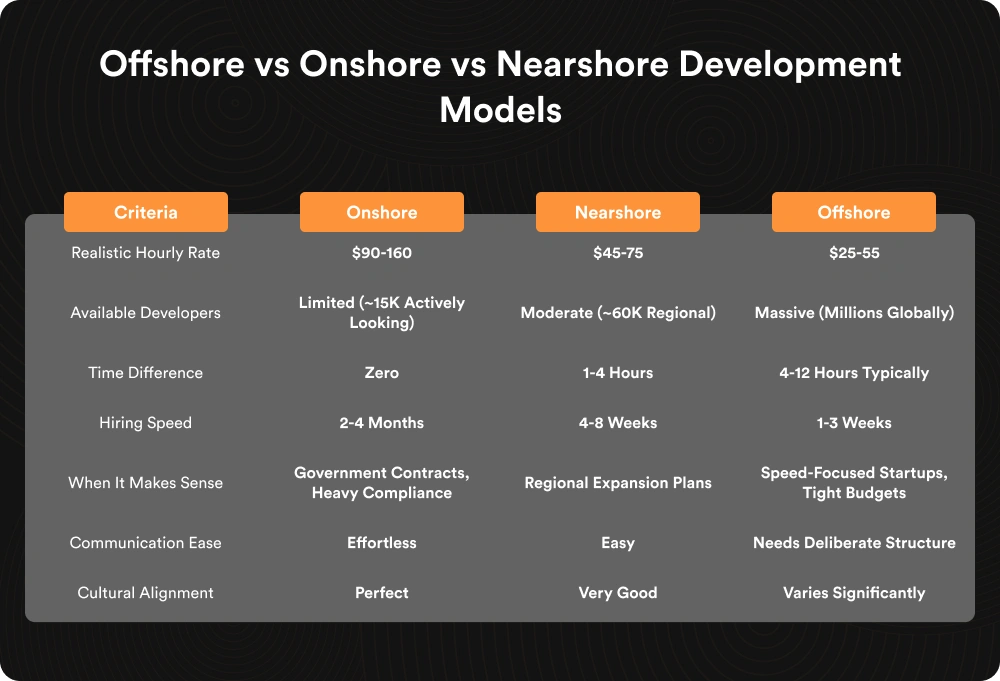Image resolution: width=1000 pixels, height=681 pixels.
Task: Select the Massive (Millions Globally) cell
Action: [x=853, y=312]
